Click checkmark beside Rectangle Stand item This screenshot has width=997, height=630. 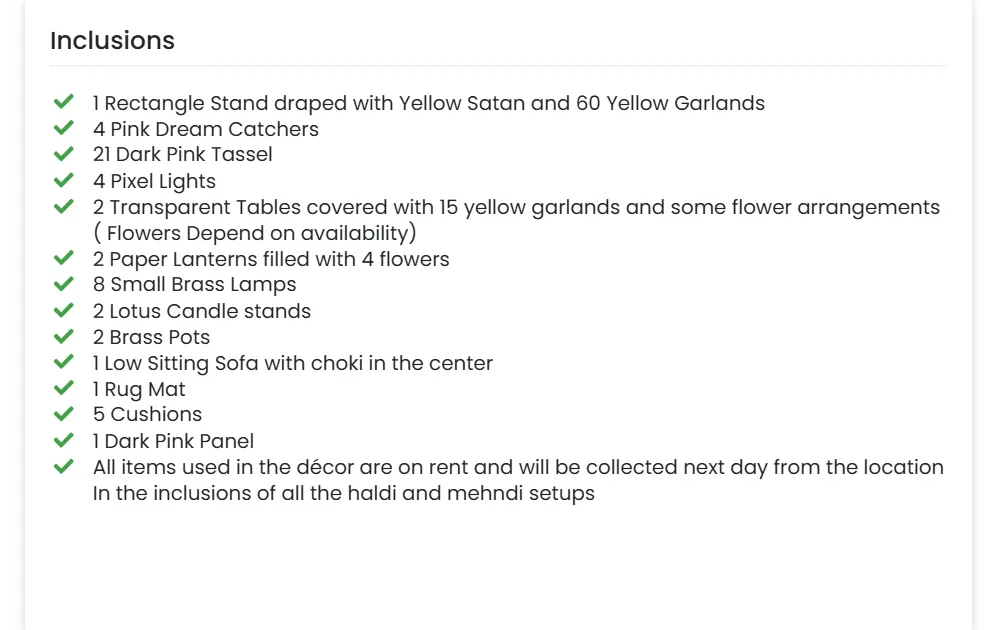[x=64, y=102]
